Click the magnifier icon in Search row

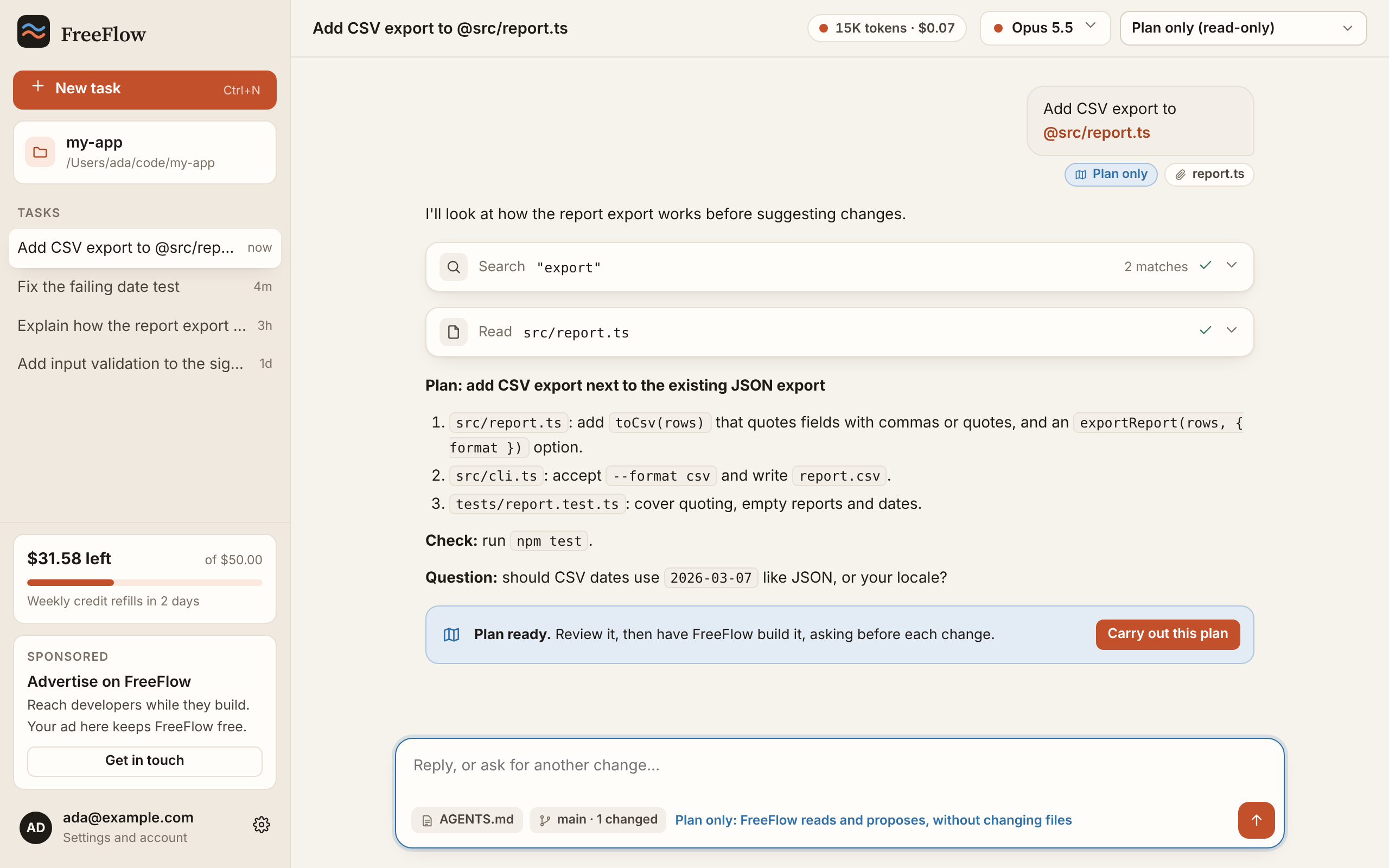(x=454, y=267)
